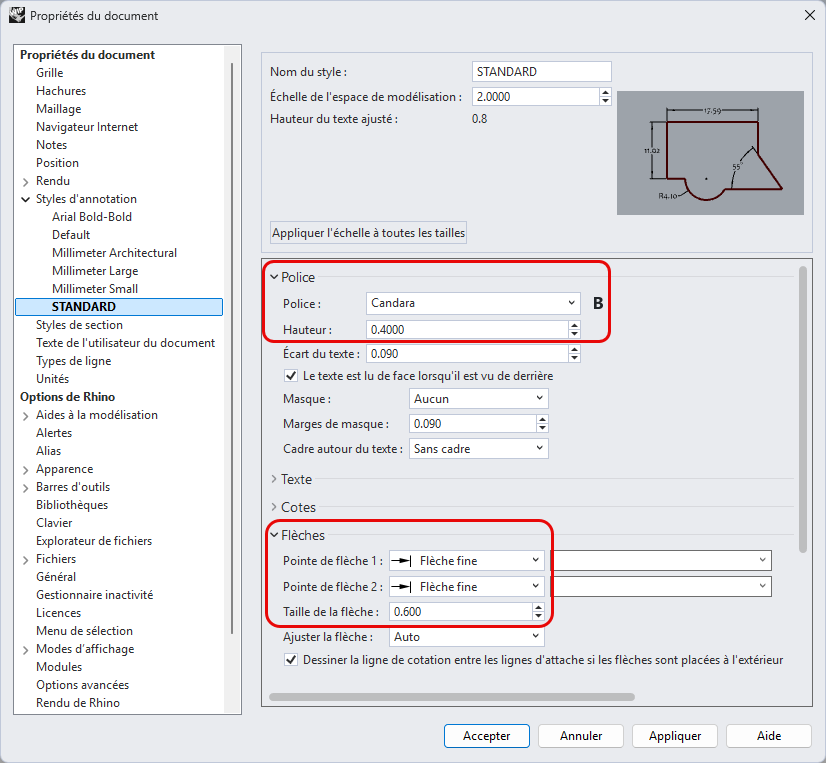Decrease Taille de la flèche value

[x=538, y=616]
